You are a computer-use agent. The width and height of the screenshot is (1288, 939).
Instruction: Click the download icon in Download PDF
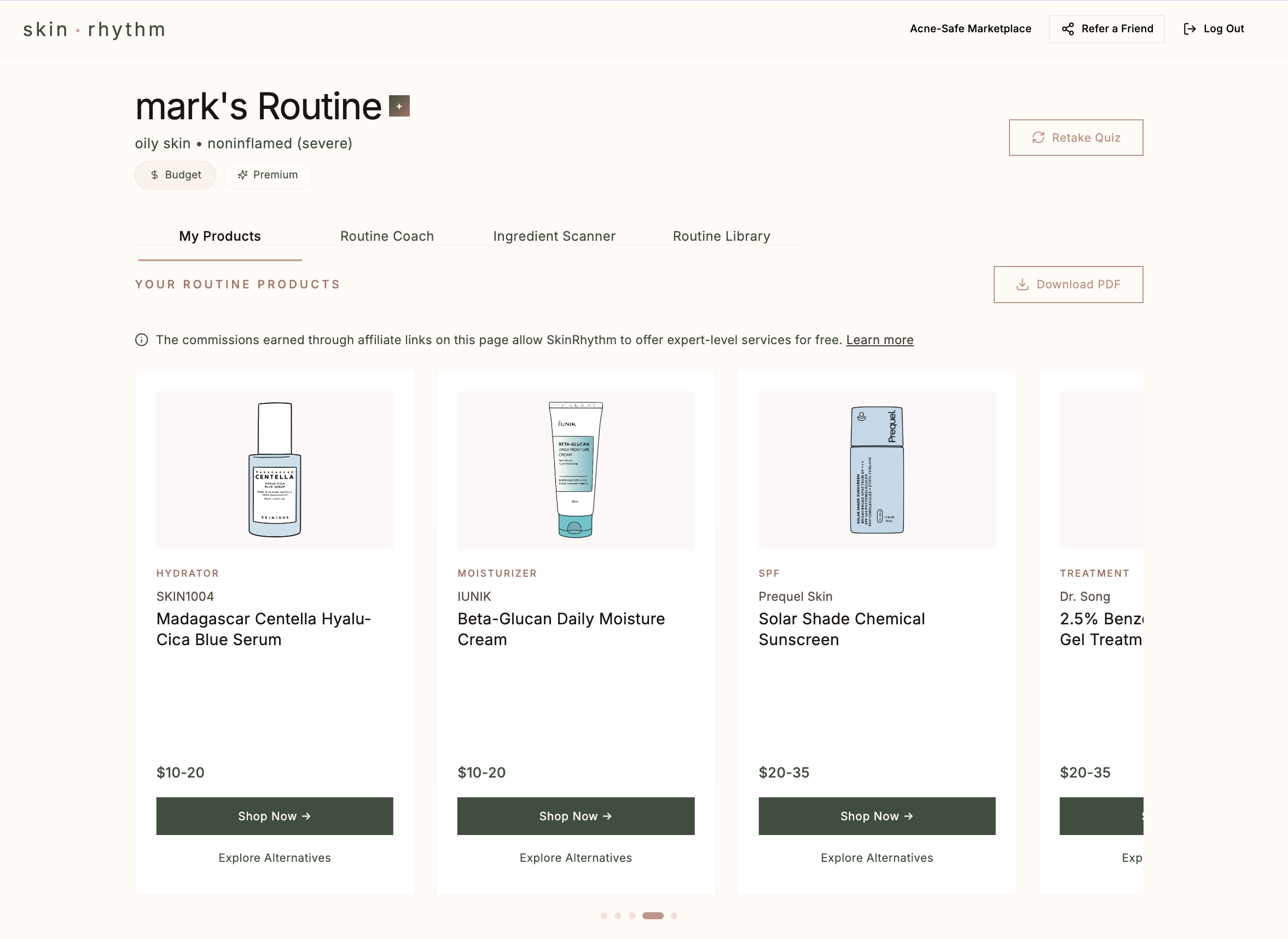pyautogui.click(x=1022, y=285)
